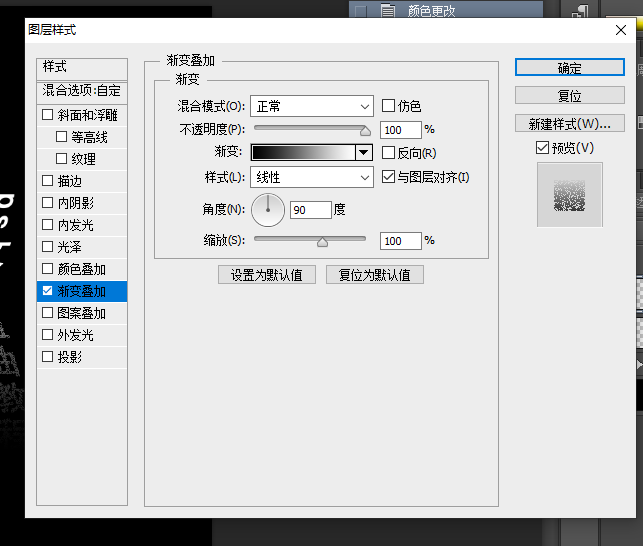Check the 等高线 option

[61, 137]
